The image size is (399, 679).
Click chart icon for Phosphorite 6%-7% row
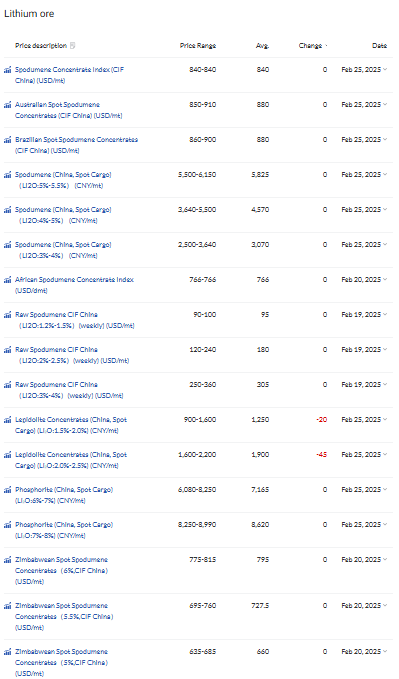pyautogui.click(x=7, y=490)
